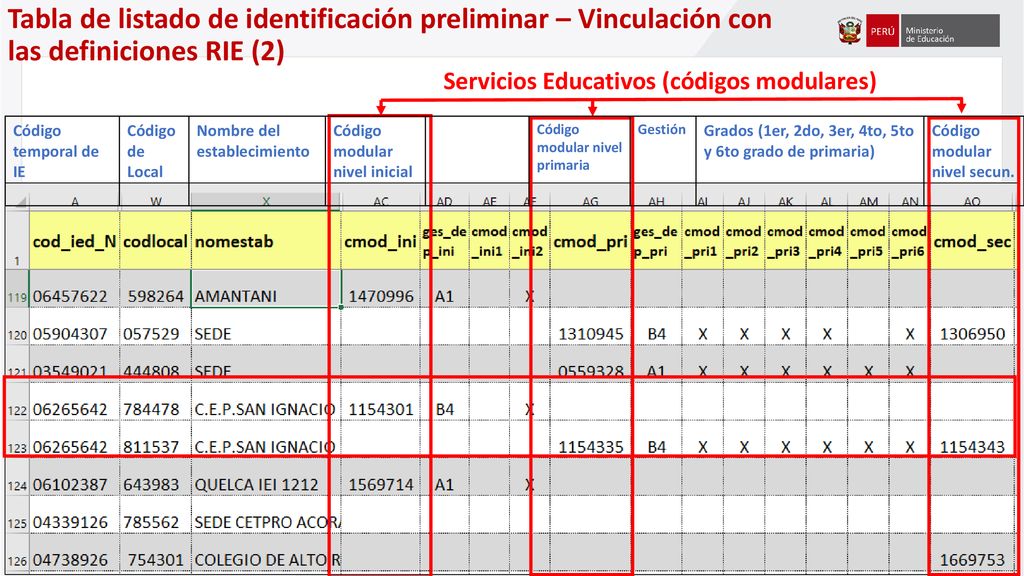The height and width of the screenshot is (576, 1024).
Task: Click the select-all corner of the spreadsheet
Action: (x=18, y=200)
